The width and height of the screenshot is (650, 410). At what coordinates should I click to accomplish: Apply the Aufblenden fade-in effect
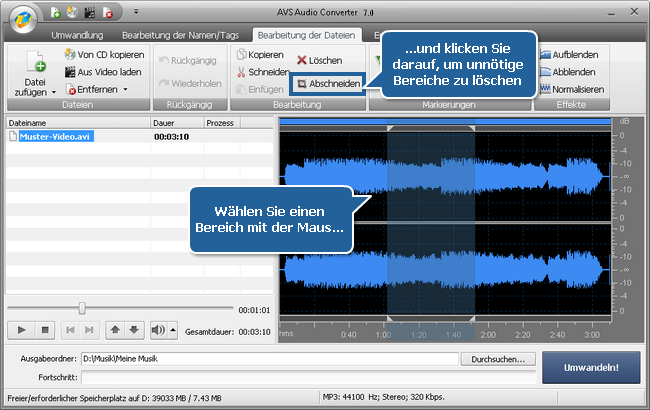[569, 54]
